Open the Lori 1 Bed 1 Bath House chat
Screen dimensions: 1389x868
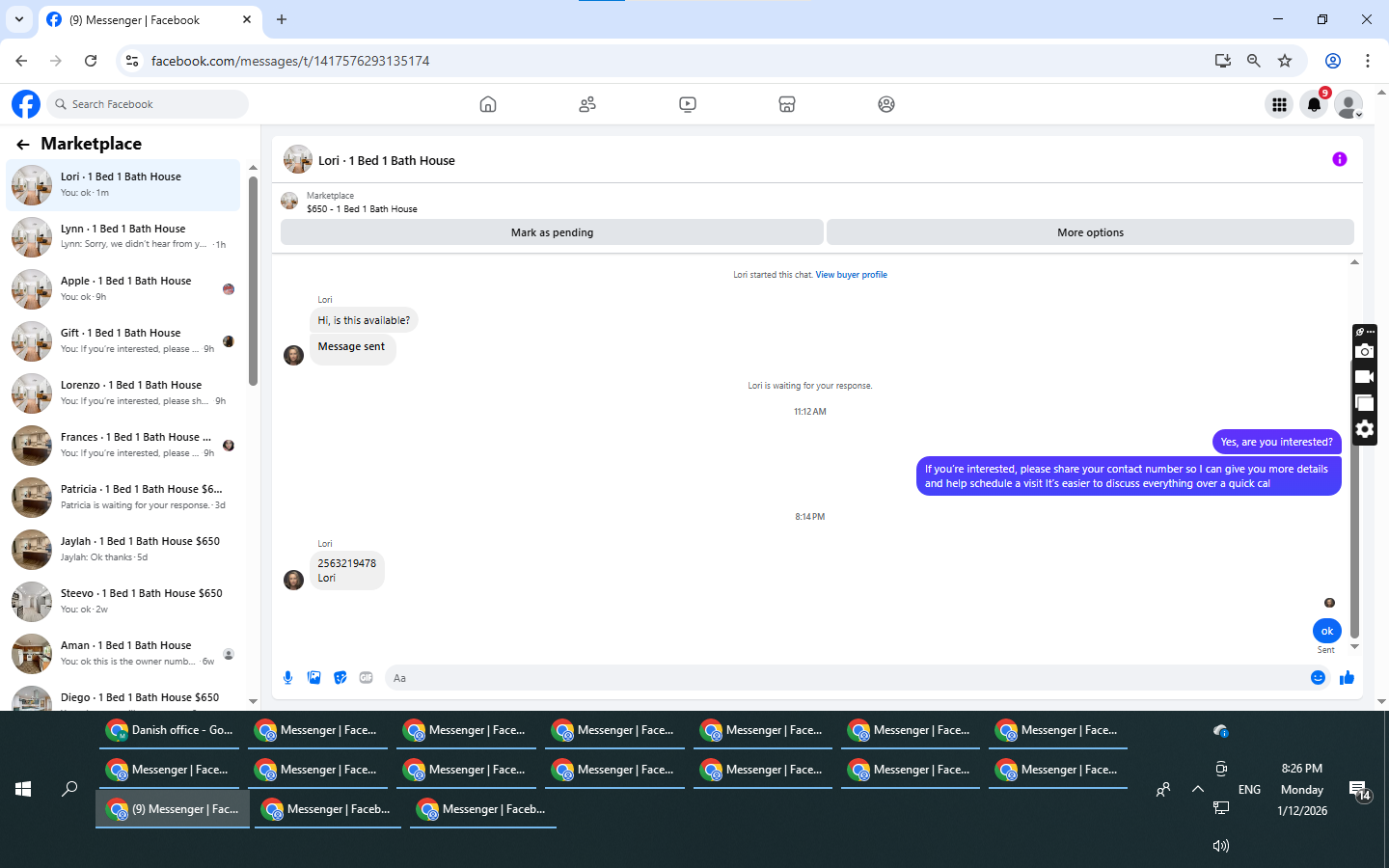click(123, 184)
